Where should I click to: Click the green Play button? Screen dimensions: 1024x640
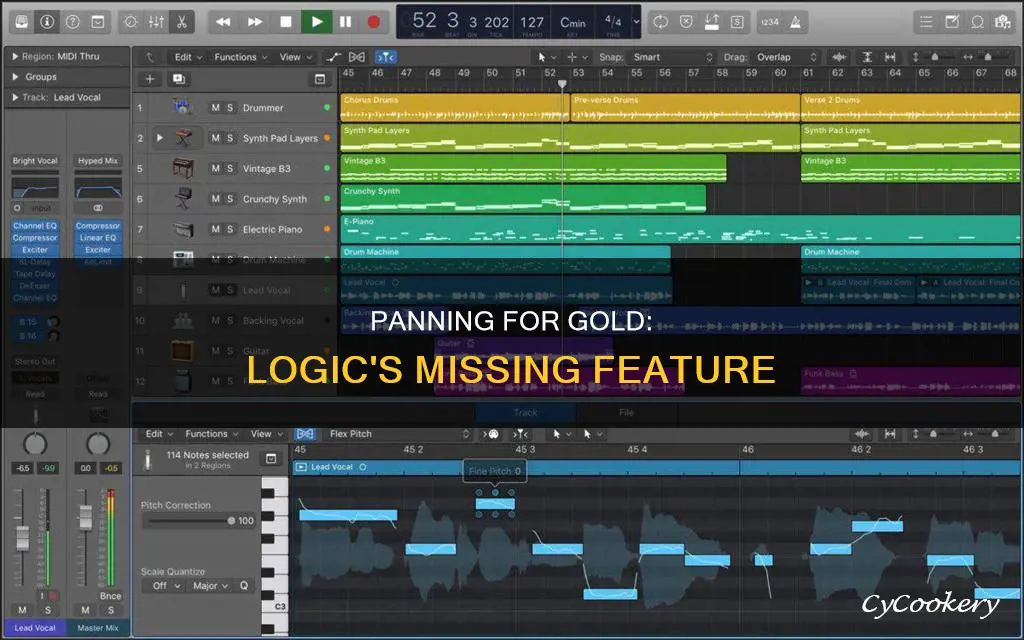coord(317,22)
